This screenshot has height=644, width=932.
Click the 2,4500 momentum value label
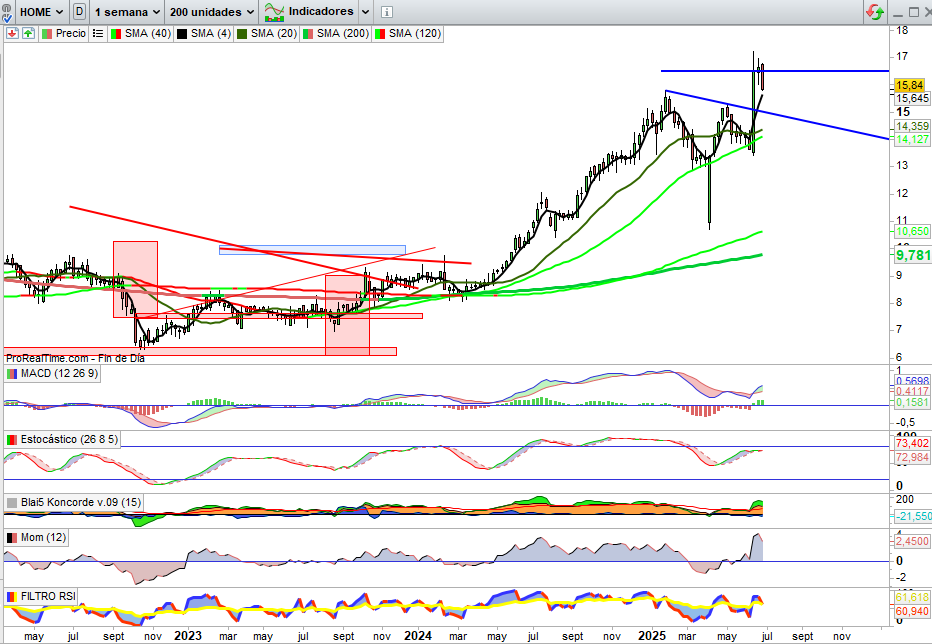[912, 541]
